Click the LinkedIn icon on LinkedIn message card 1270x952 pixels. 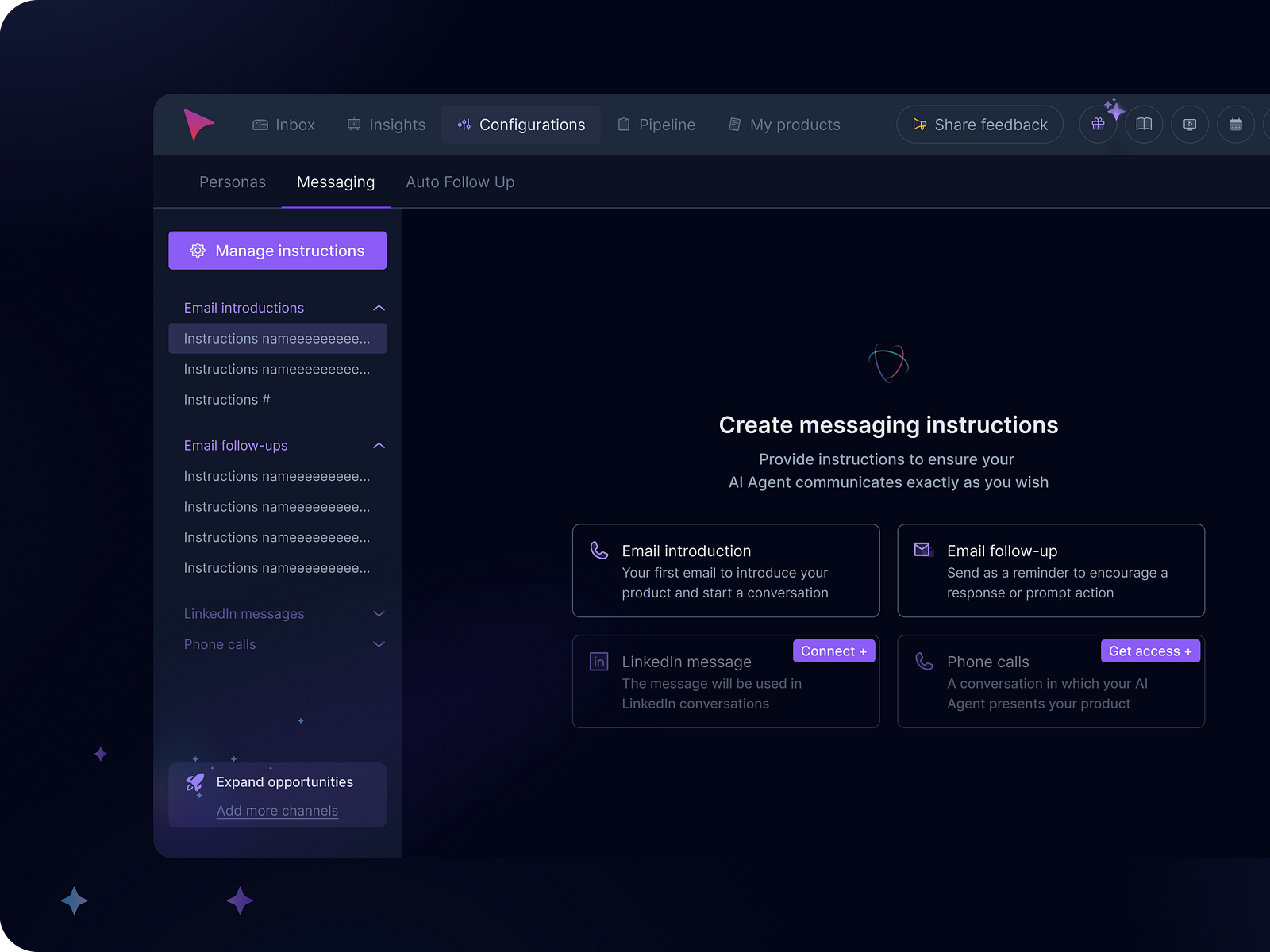pyautogui.click(x=598, y=661)
